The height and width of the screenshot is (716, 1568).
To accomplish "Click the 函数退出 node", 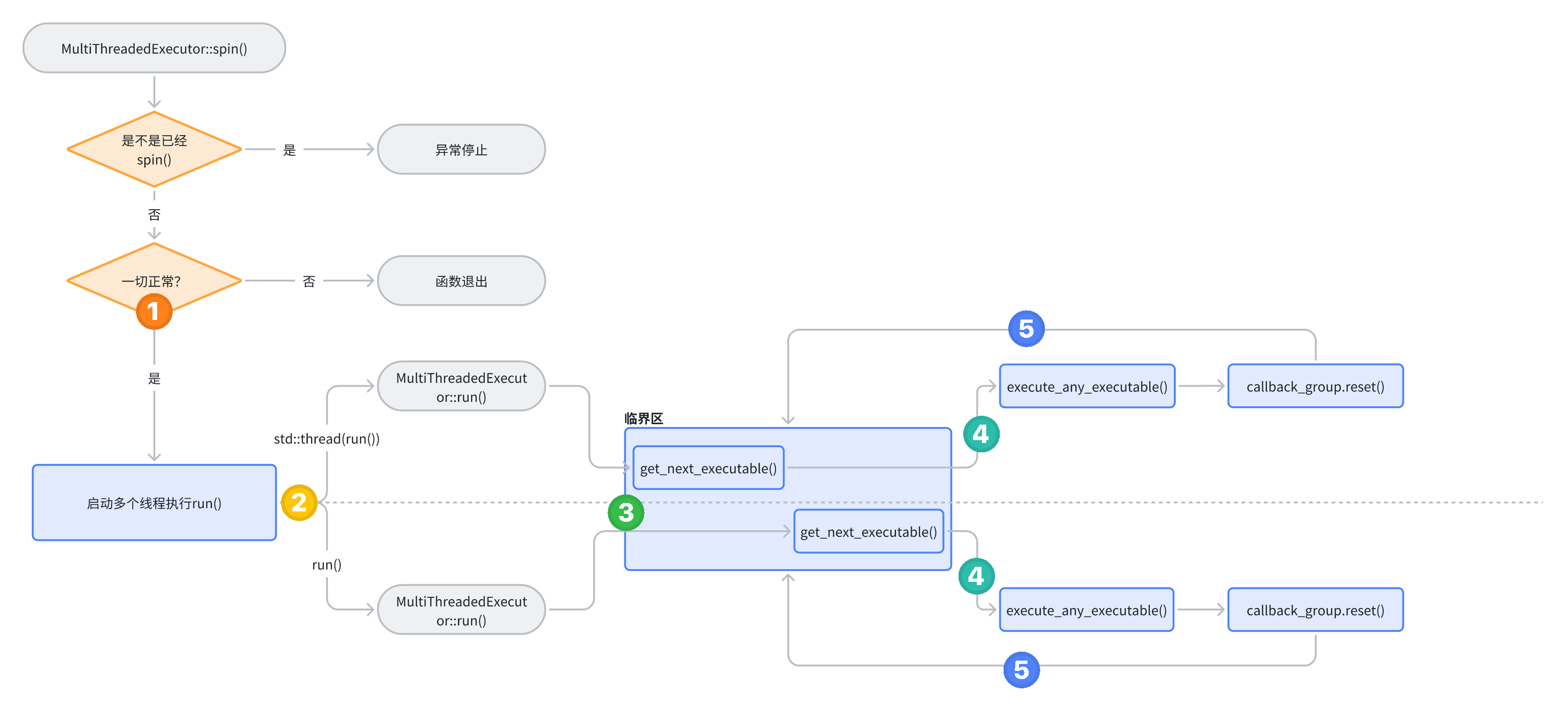I will [461, 281].
